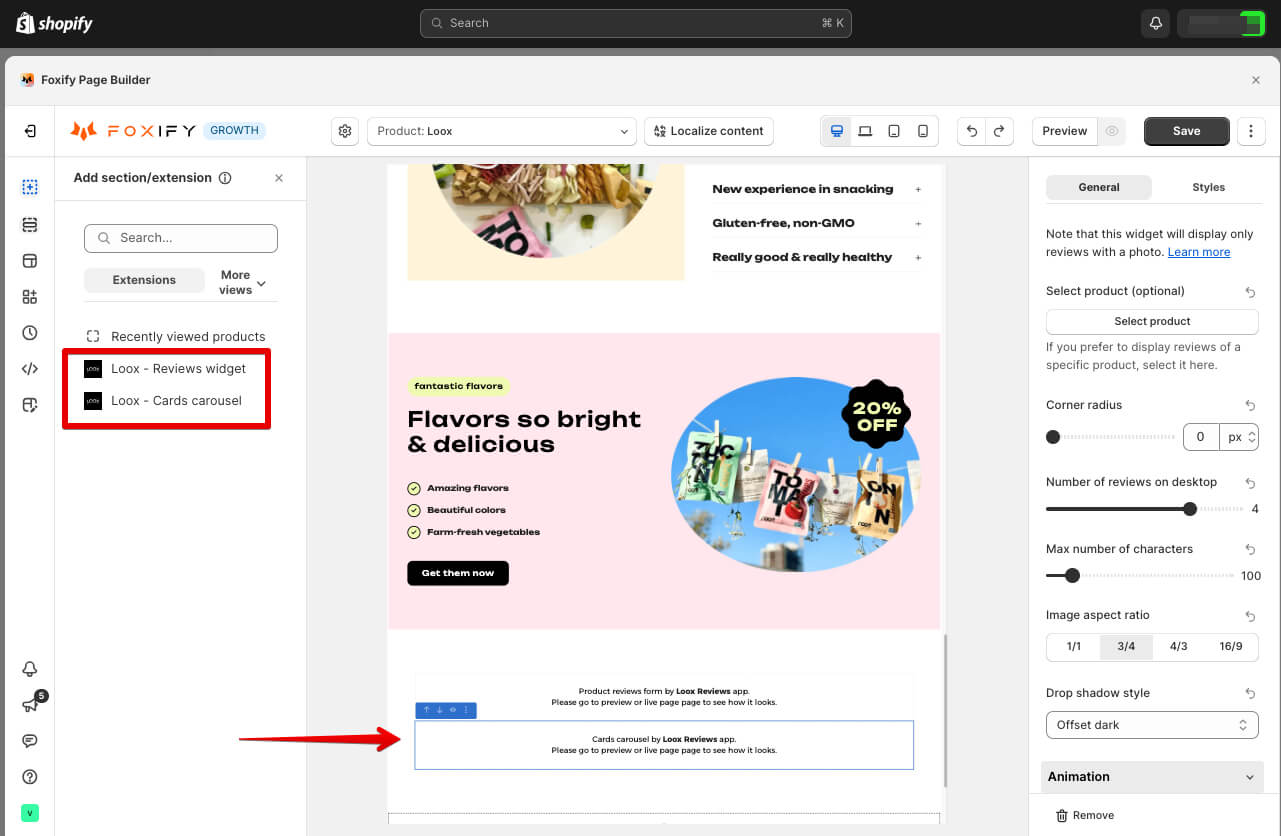Click the extensions Search field

click(x=181, y=238)
